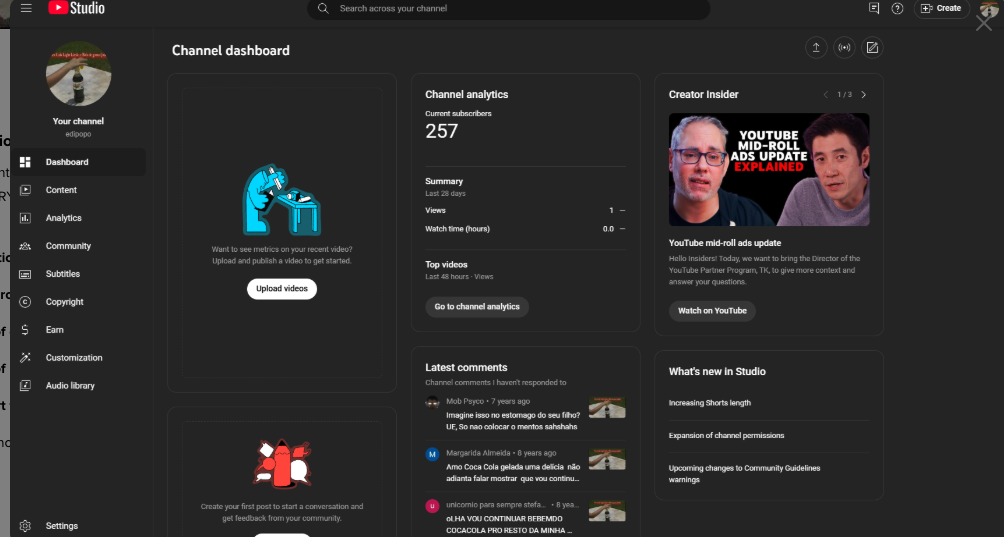Open the hamburger navigation menu

(x=26, y=8)
